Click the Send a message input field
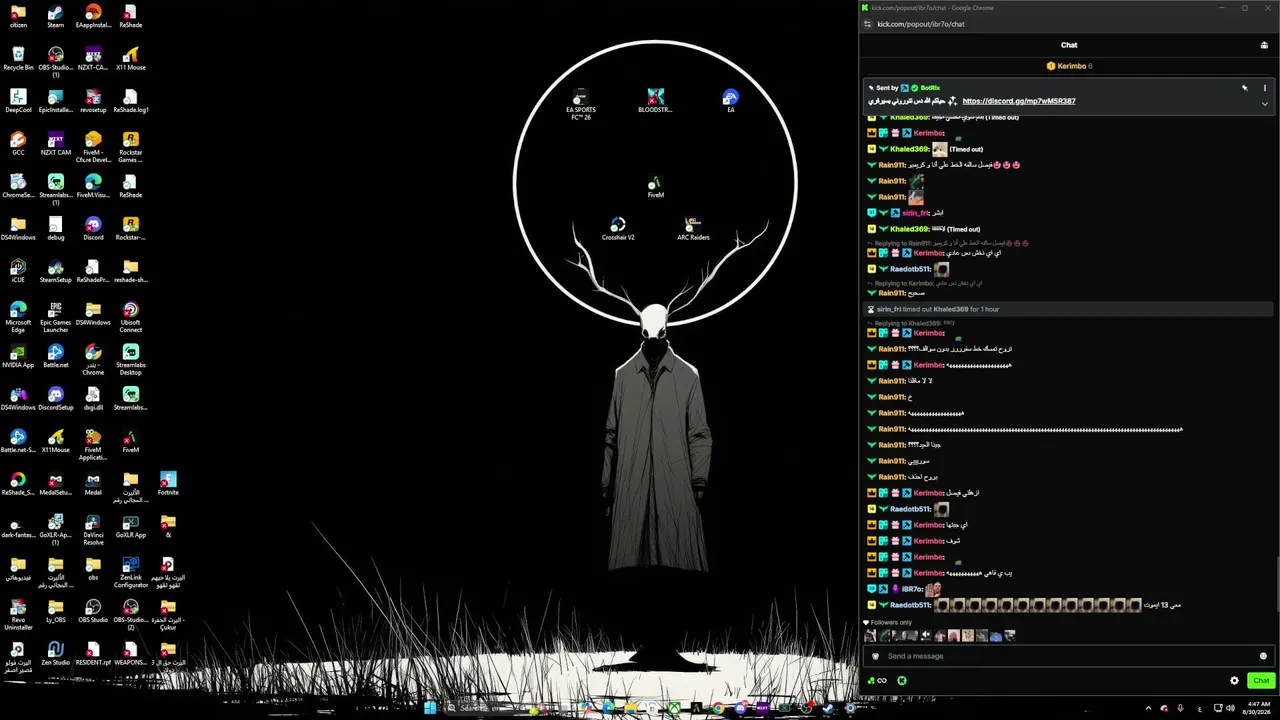Screen dimensions: 1280x720 [1067, 656]
